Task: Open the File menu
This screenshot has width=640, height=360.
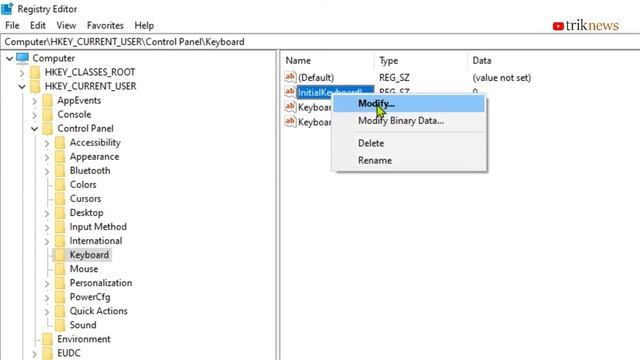Action: [x=12, y=25]
